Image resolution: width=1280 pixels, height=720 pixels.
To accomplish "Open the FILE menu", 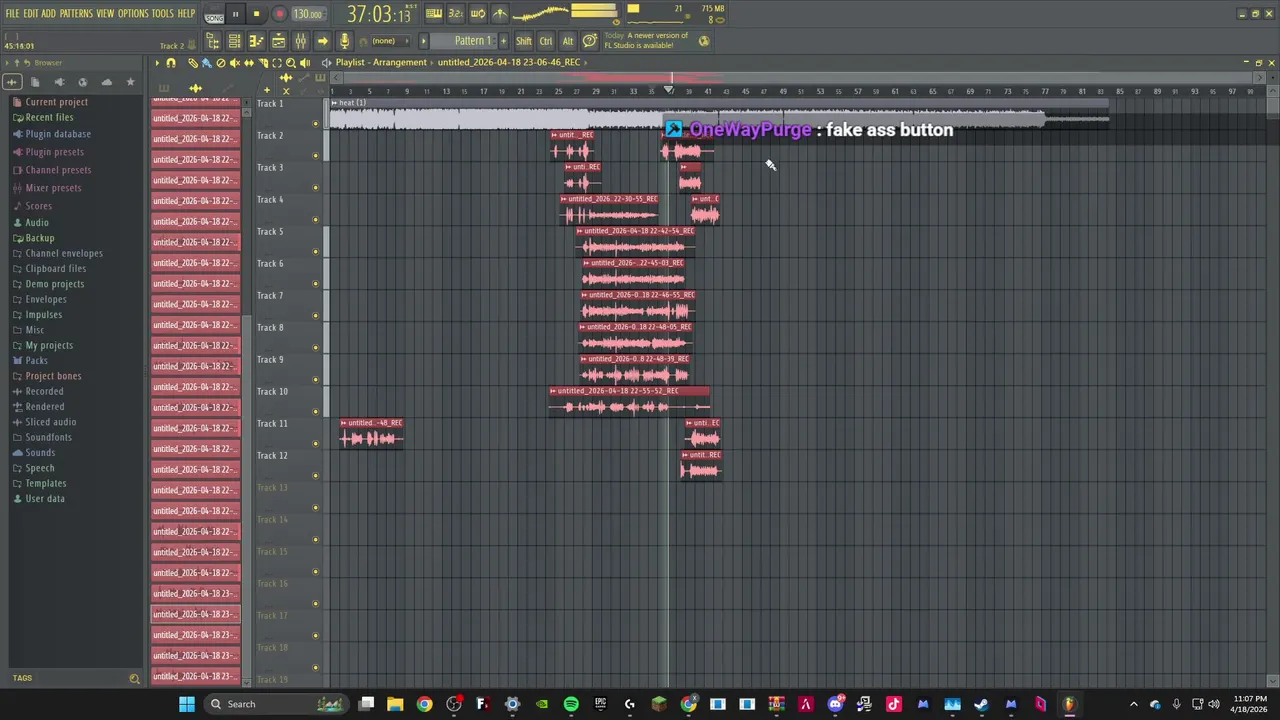I will 12,13.
